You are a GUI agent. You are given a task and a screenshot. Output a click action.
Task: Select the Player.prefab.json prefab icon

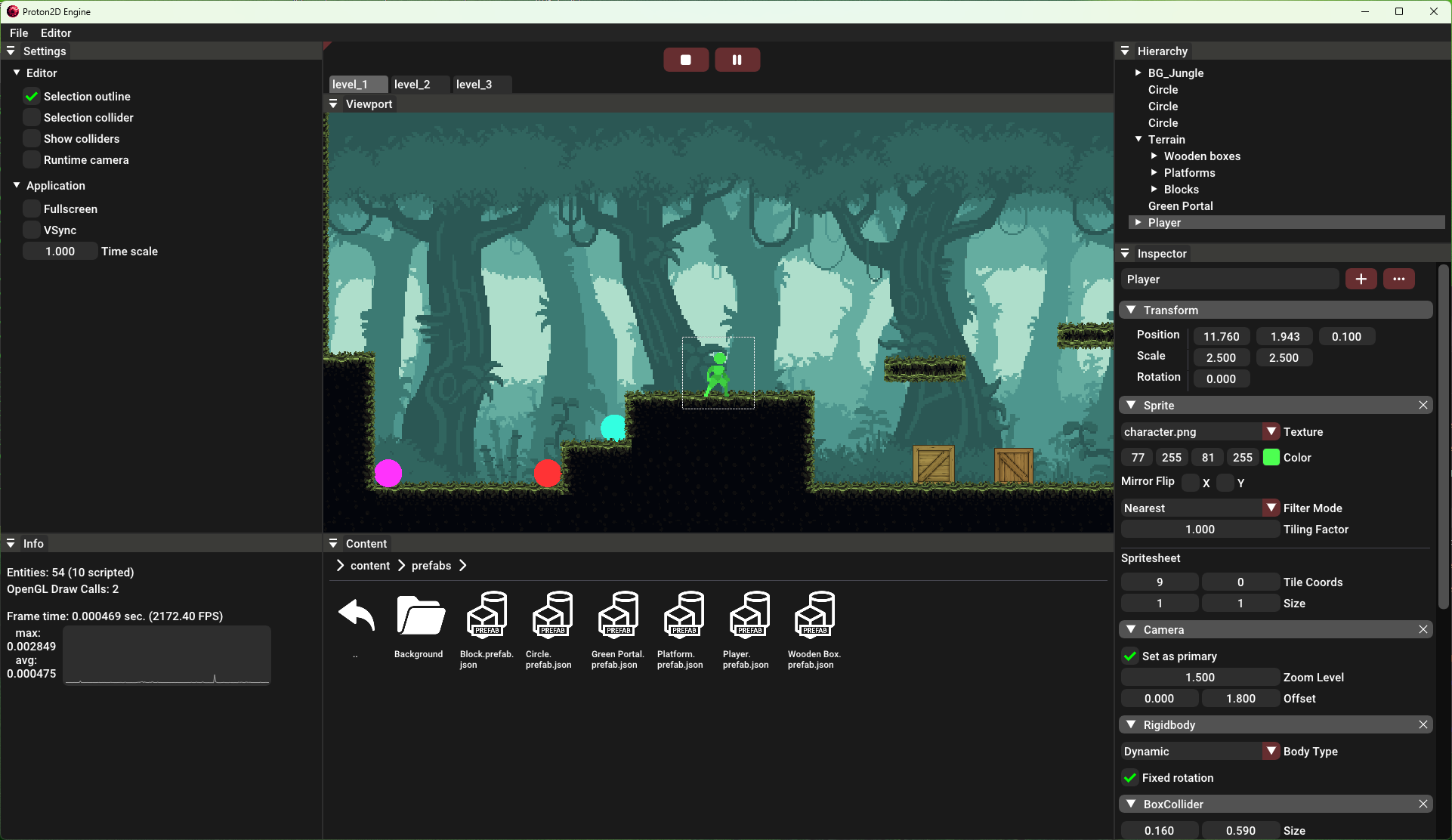pos(749,615)
